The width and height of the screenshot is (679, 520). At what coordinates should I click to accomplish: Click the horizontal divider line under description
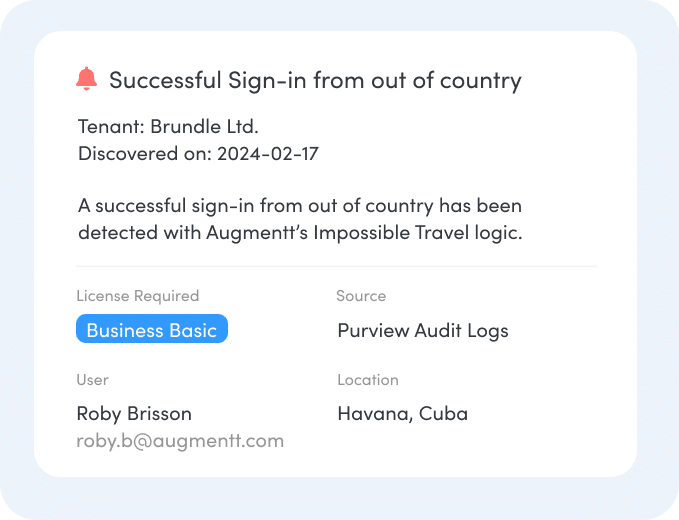click(x=336, y=266)
